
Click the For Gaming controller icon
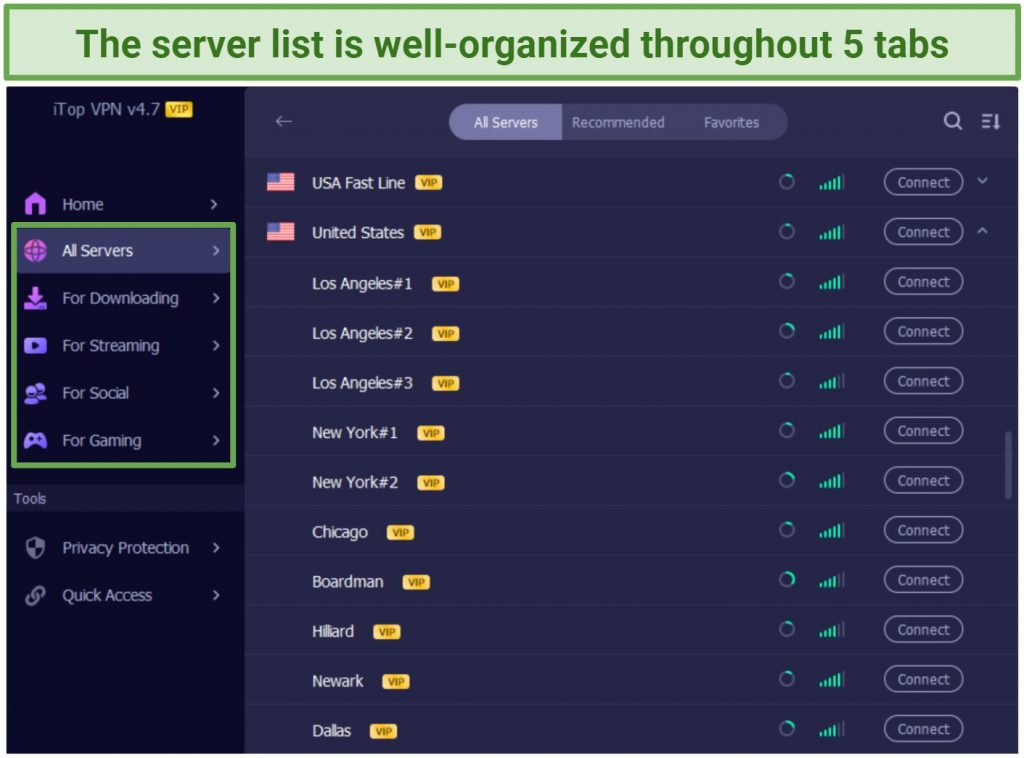coord(35,441)
